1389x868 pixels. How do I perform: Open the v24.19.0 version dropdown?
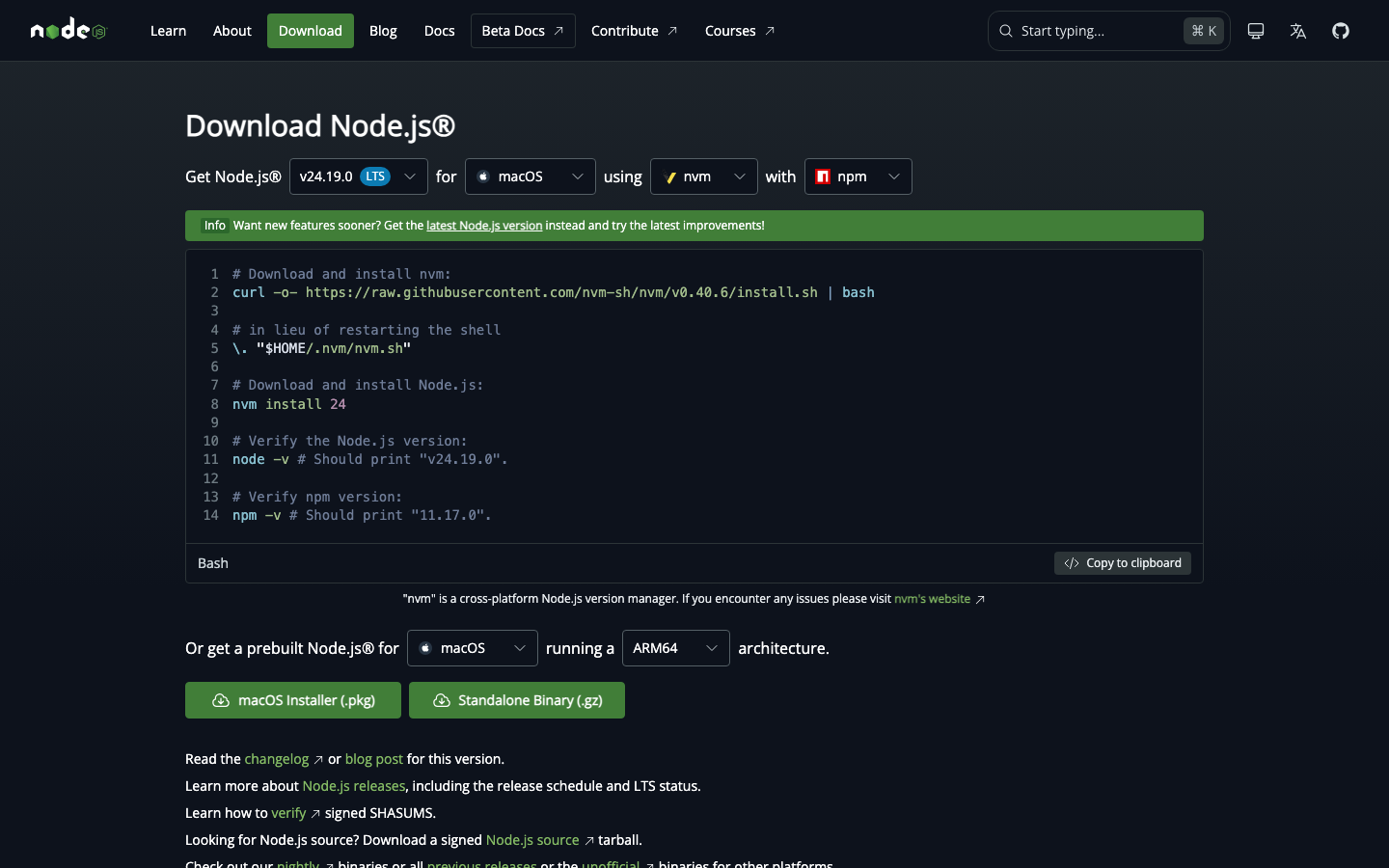(359, 176)
